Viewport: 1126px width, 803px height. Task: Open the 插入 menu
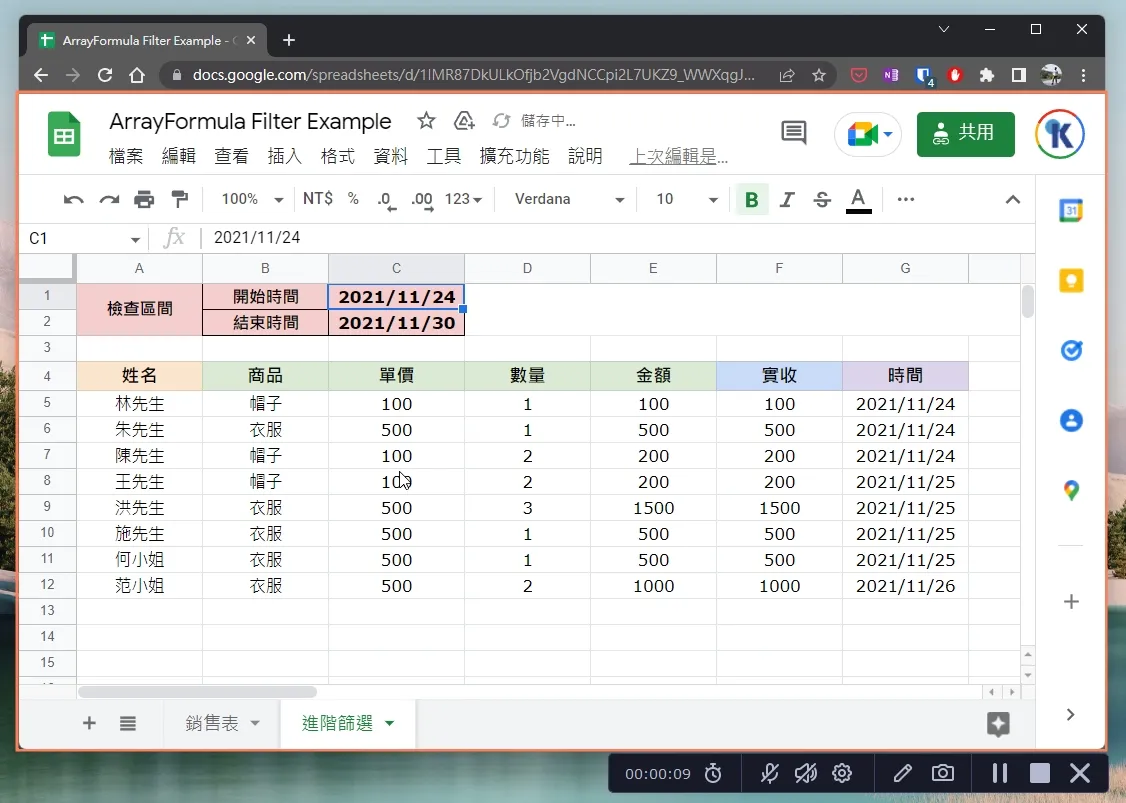tap(284, 156)
